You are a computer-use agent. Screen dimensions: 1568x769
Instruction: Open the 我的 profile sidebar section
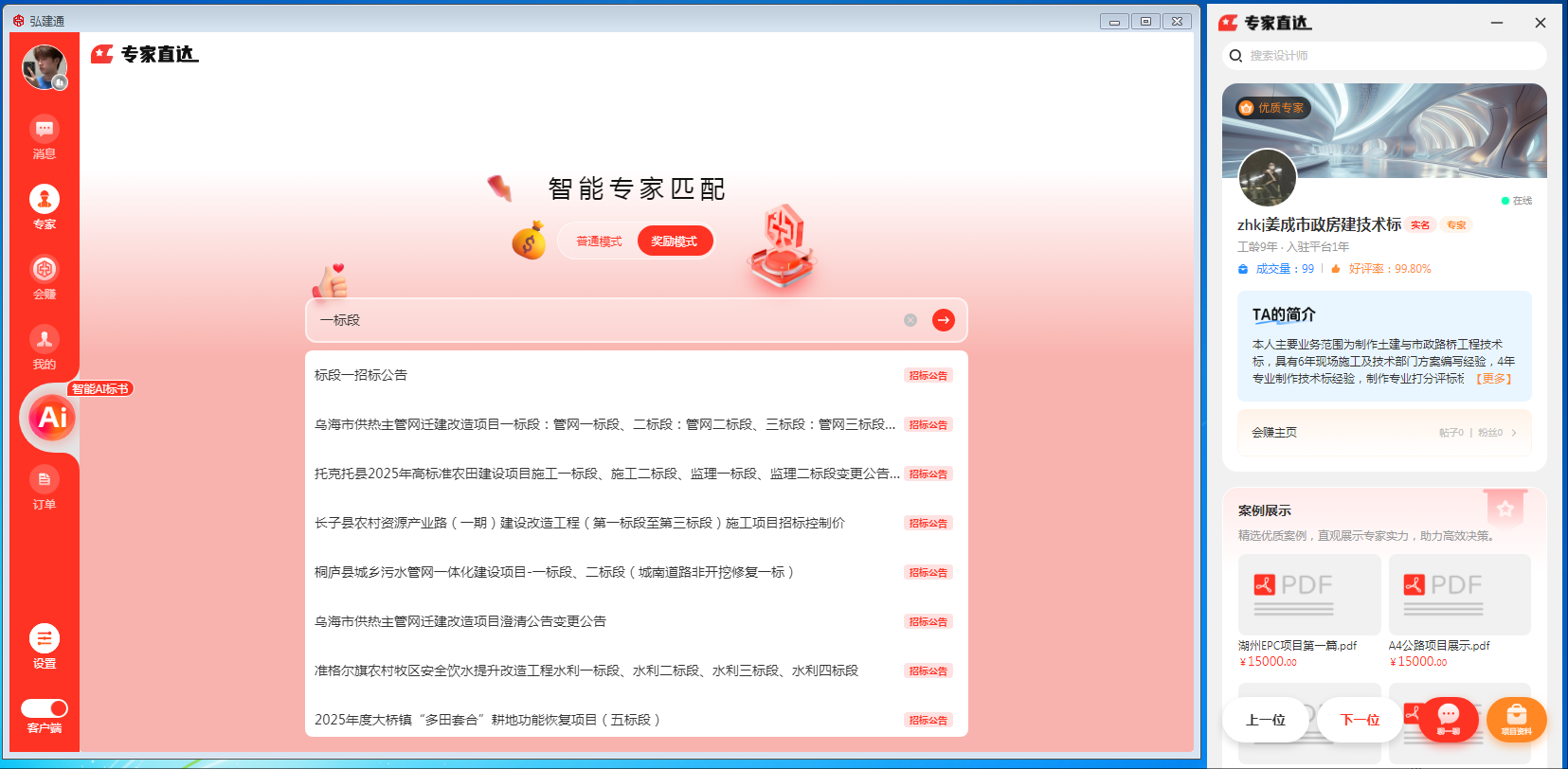[45, 348]
